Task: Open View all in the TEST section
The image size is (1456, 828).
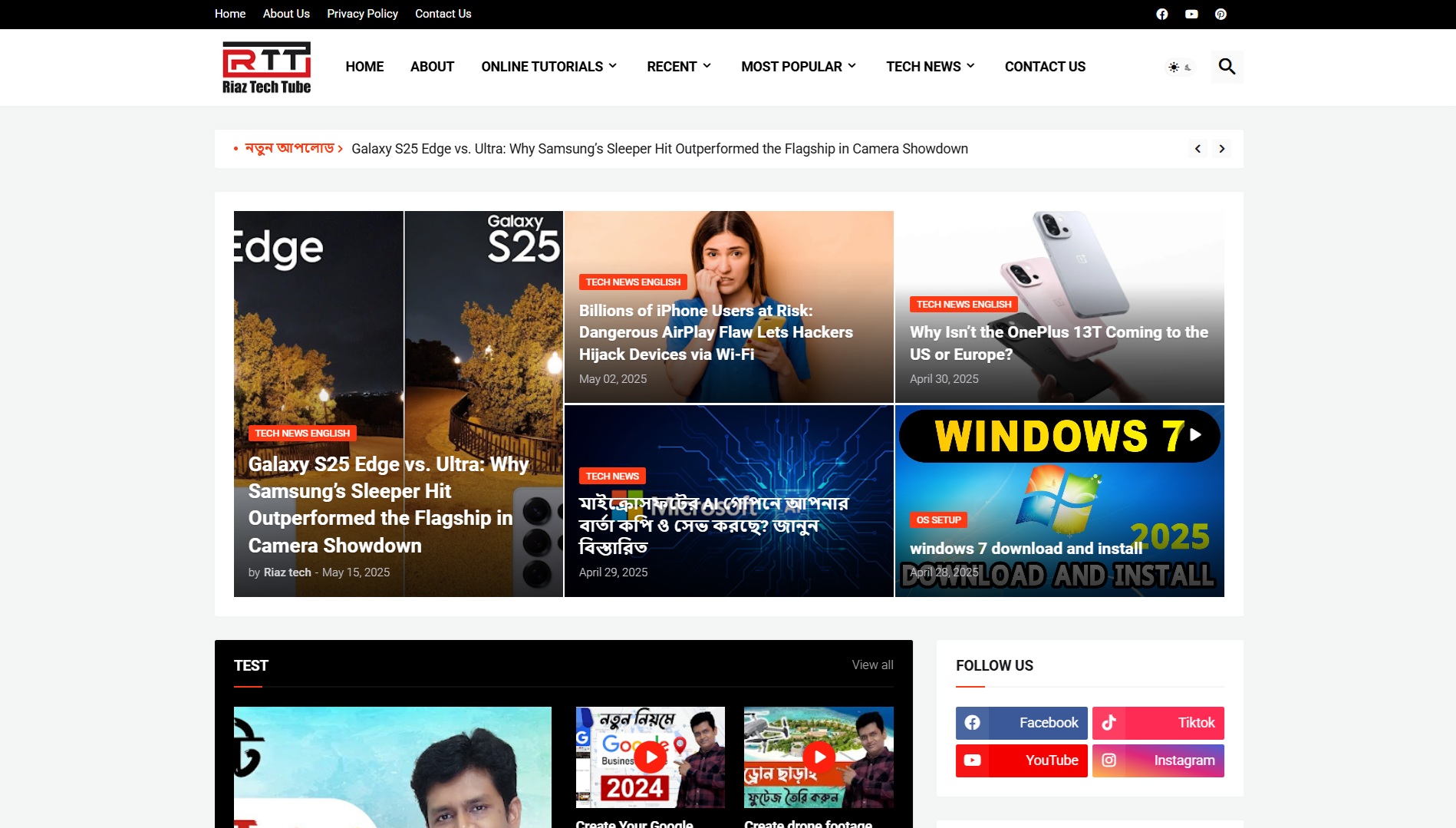Action: [x=871, y=665]
